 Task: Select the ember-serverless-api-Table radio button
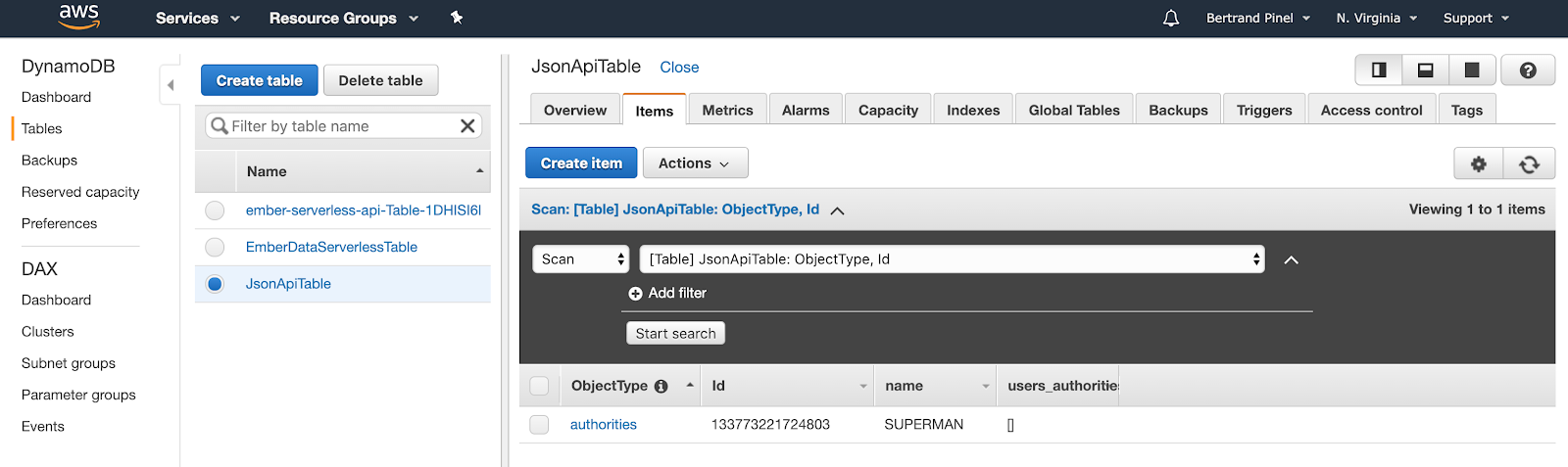click(215, 210)
